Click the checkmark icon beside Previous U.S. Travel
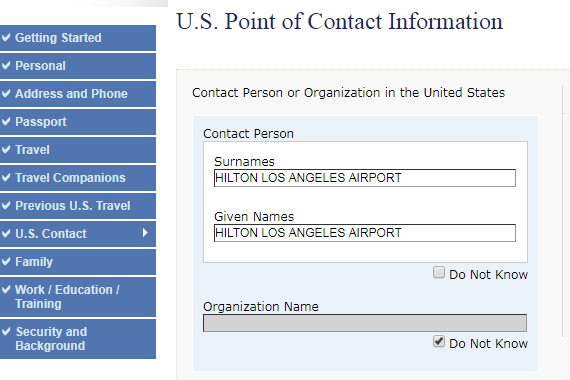 click(x=6, y=205)
